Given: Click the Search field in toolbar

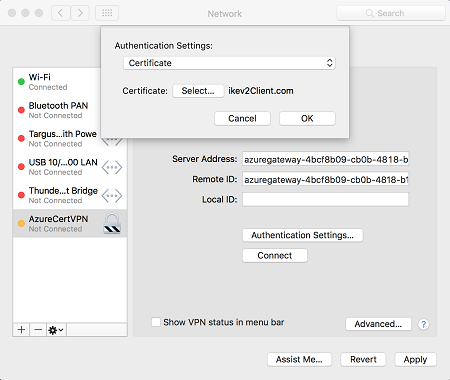Looking at the screenshot, I should (x=391, y=13).
